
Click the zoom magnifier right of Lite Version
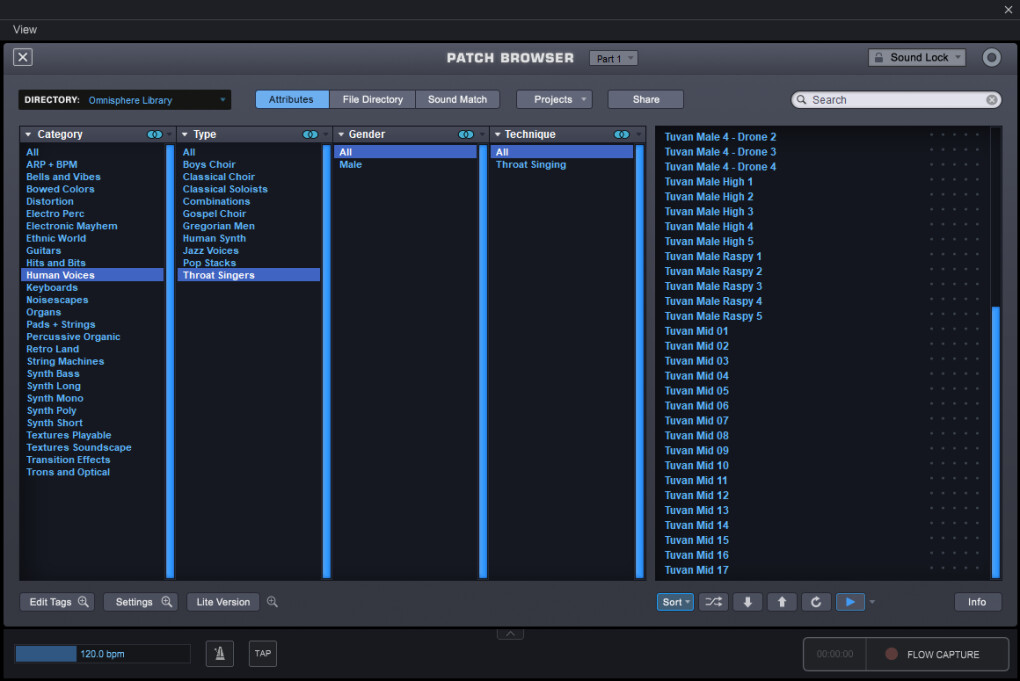point(273,602)
